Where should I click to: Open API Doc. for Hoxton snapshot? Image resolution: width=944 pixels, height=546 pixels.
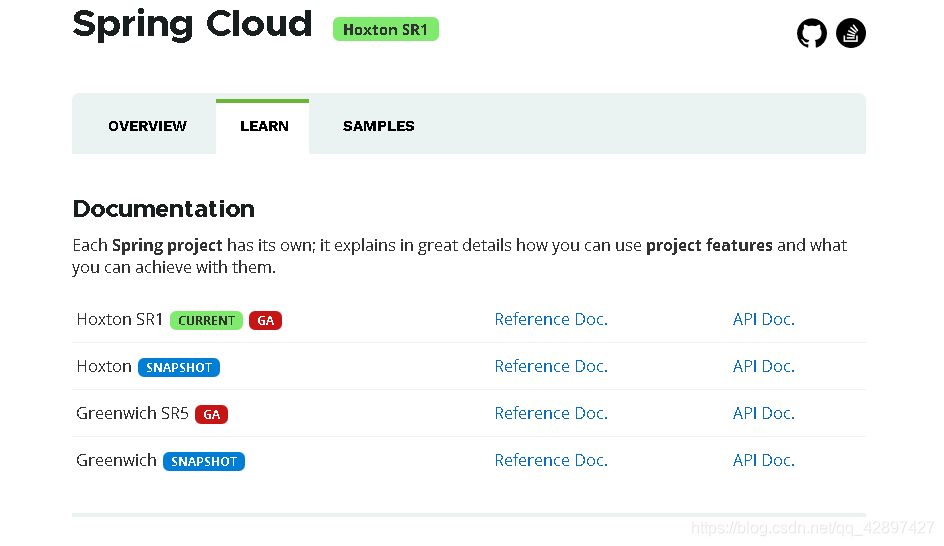pos(763,366)
